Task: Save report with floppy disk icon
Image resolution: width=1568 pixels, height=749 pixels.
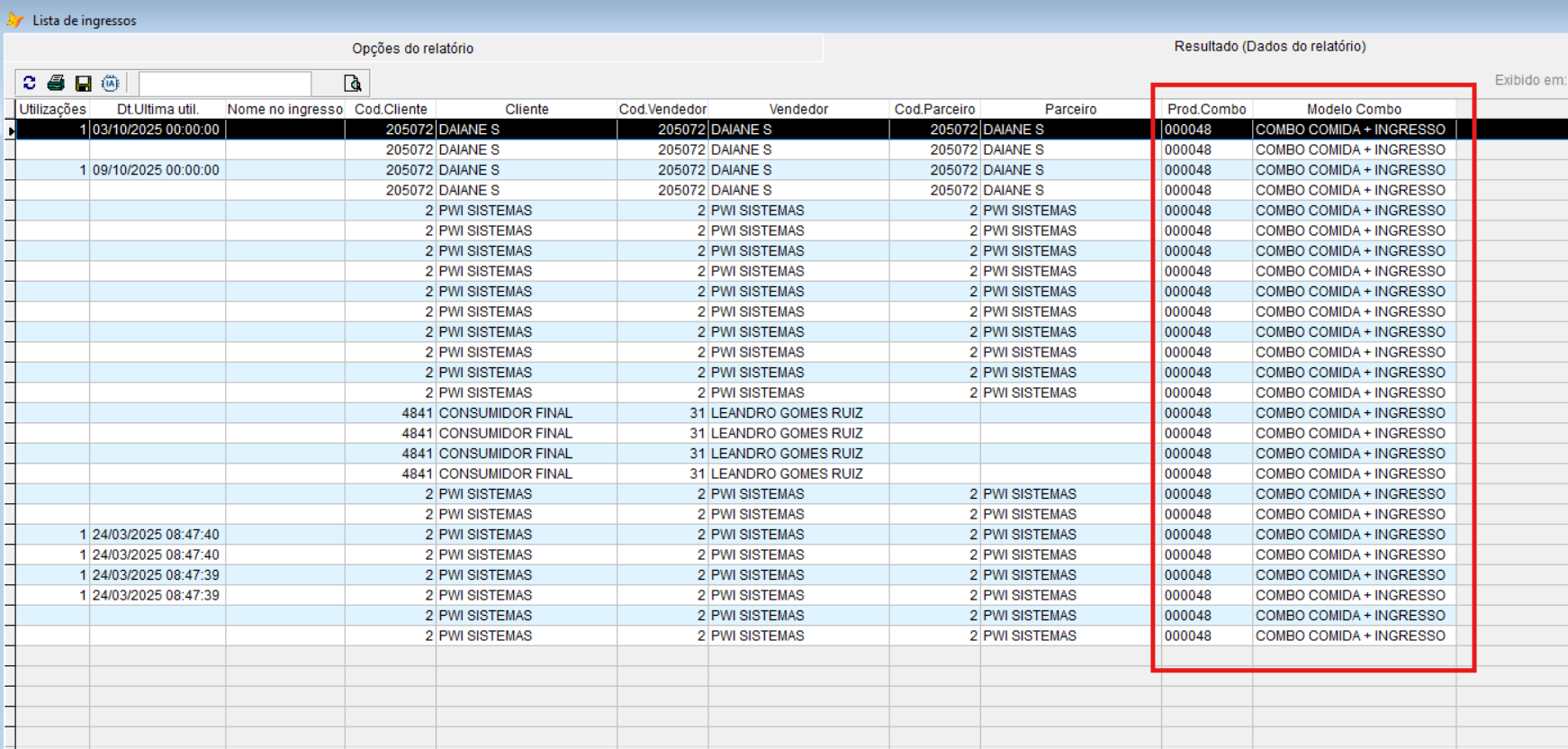Action: tap(83, 84)
